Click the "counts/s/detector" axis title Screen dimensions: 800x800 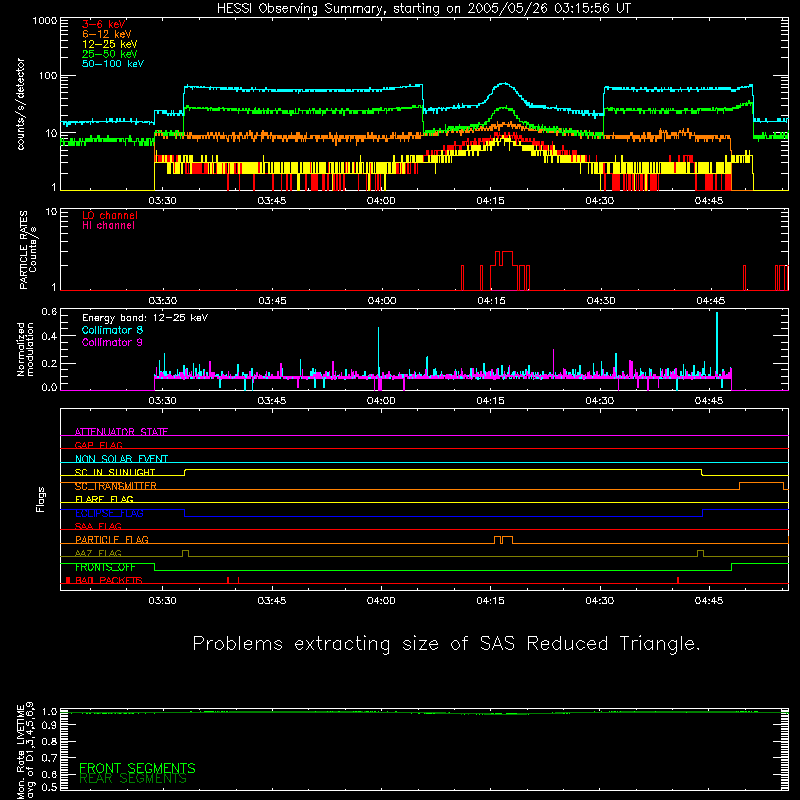pyautogui.click(x=21, y=104)
